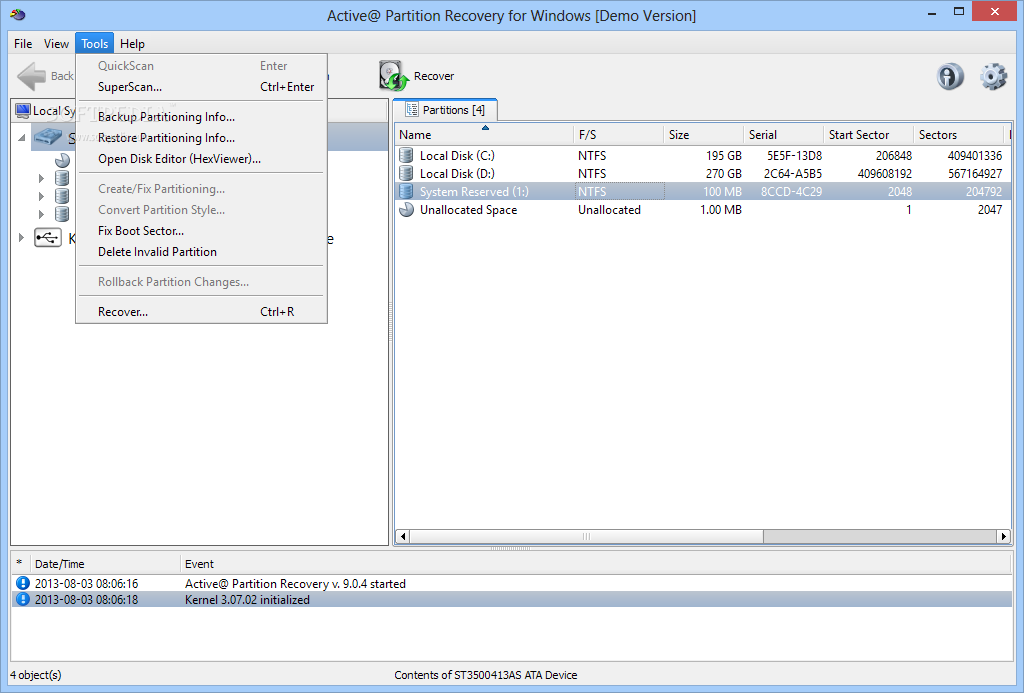Click the 08:06:18 log entry info icon
The image size is (1024, 693).
point(23,599)
